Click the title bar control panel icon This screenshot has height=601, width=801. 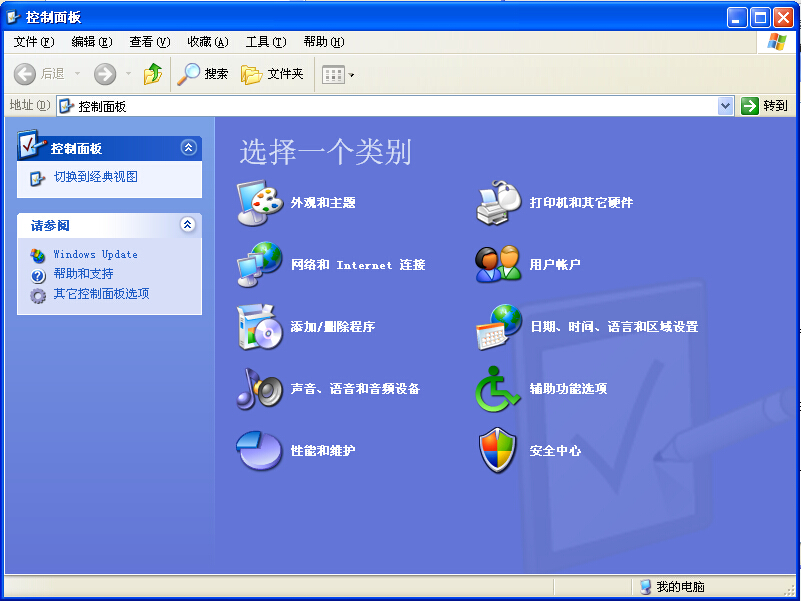(x=14, y=18)
